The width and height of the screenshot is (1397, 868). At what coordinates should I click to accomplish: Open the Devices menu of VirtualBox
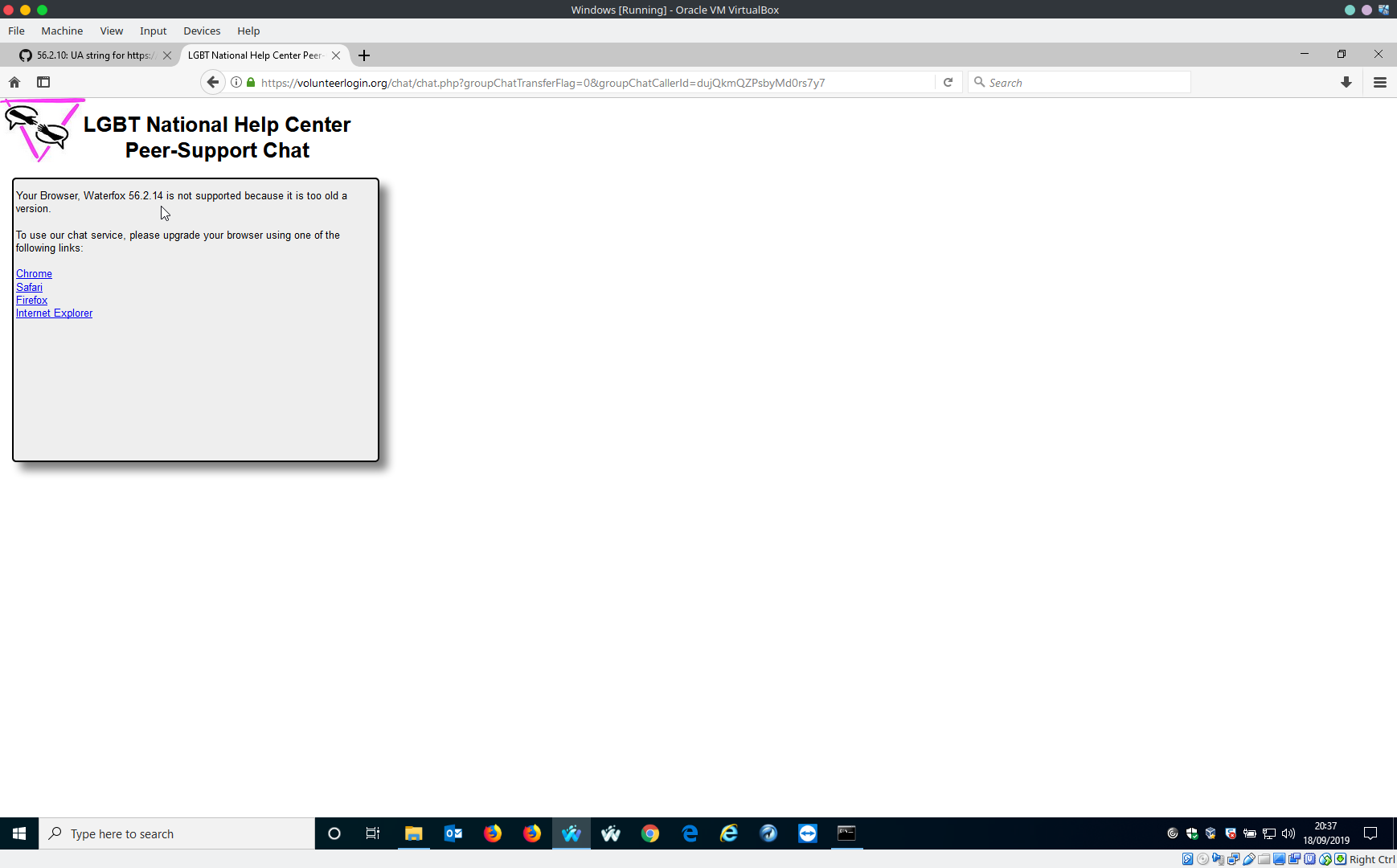coord(202,31)
